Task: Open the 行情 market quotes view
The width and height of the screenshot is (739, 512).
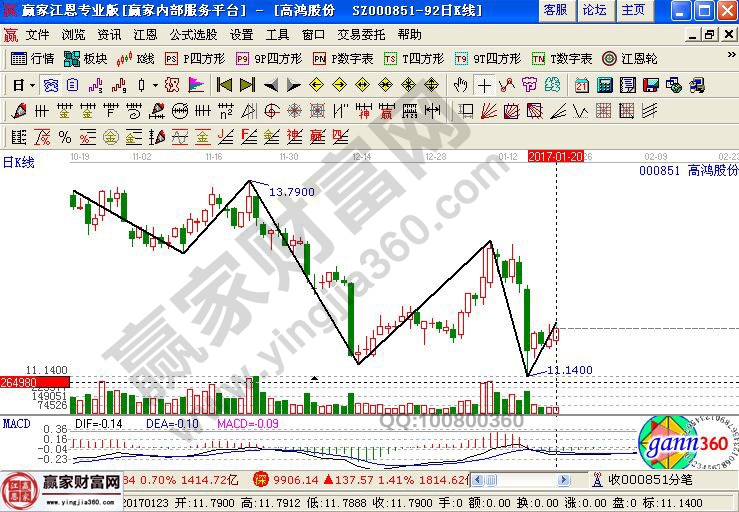Action: point(32,59)
